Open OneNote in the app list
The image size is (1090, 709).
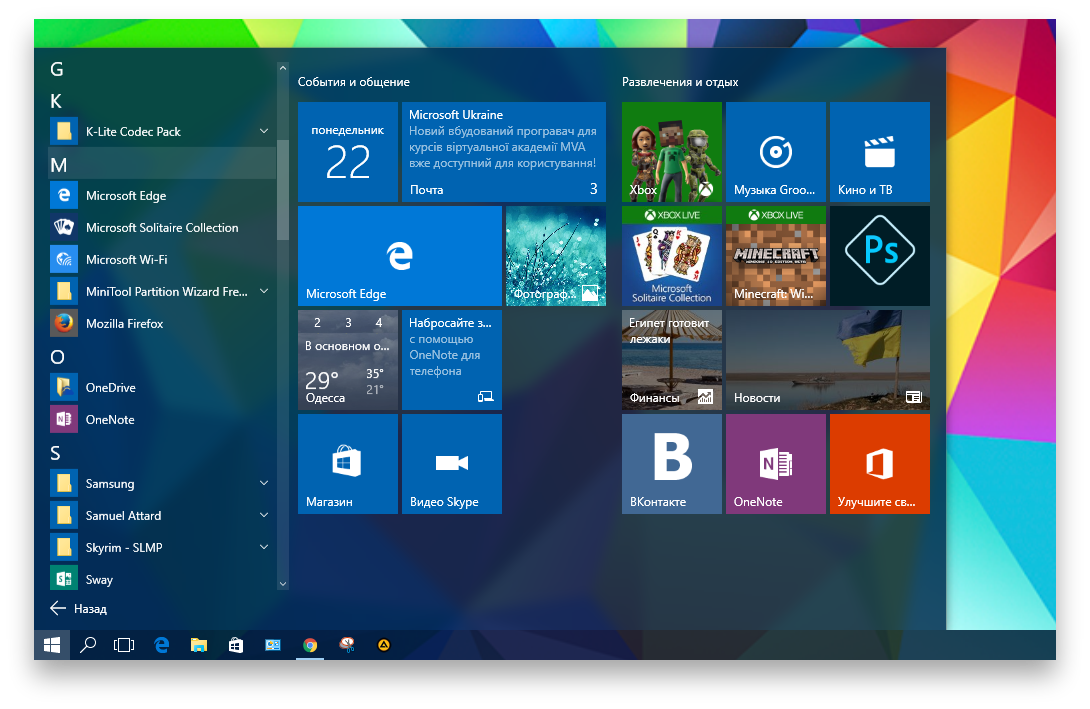(162, 419)
